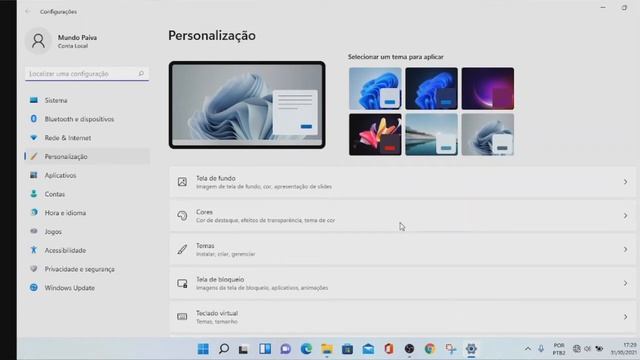Click the Mundo Paiva account avatar
Image resolution: width=640 pixels, height=360 pixels.
[x=38, y=41]
